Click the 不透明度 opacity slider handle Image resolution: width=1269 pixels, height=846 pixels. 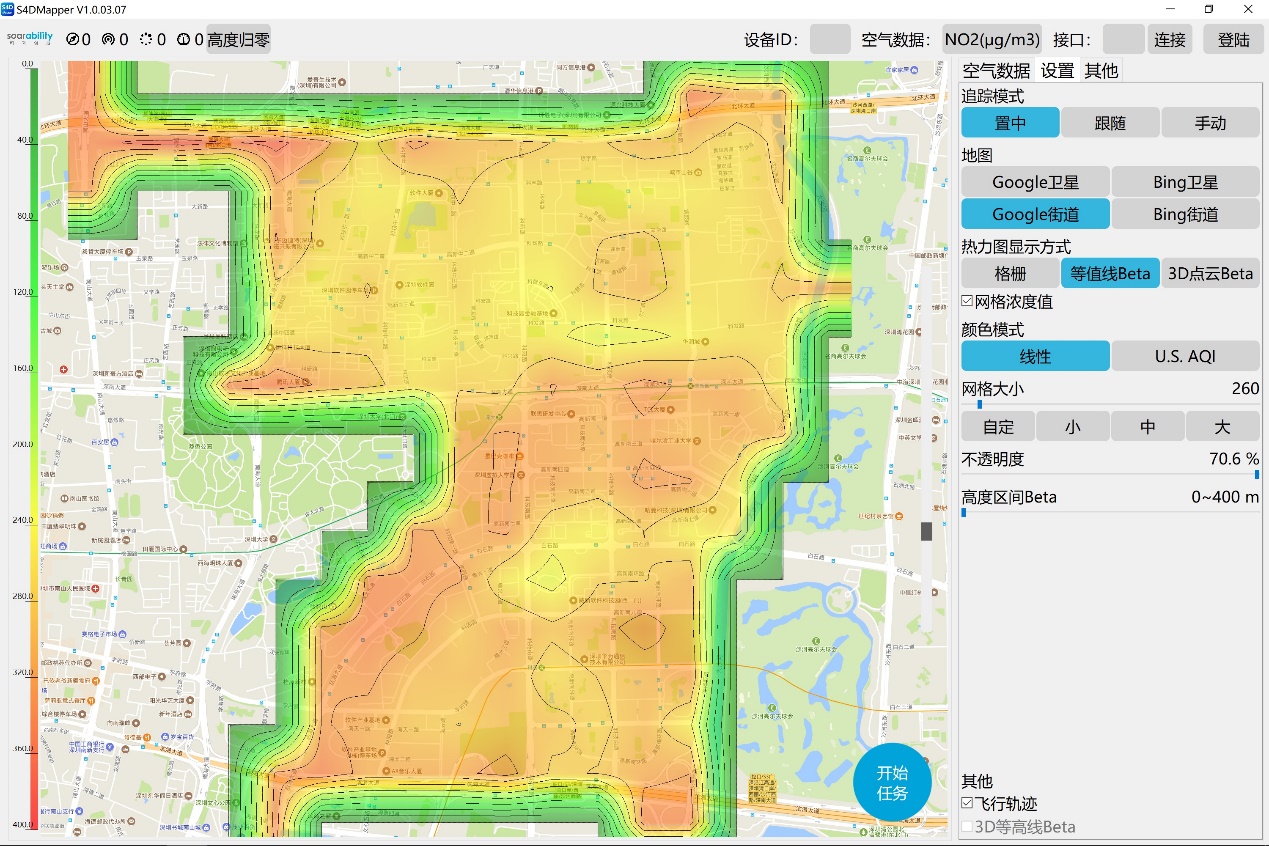(x=1256, y=474)
